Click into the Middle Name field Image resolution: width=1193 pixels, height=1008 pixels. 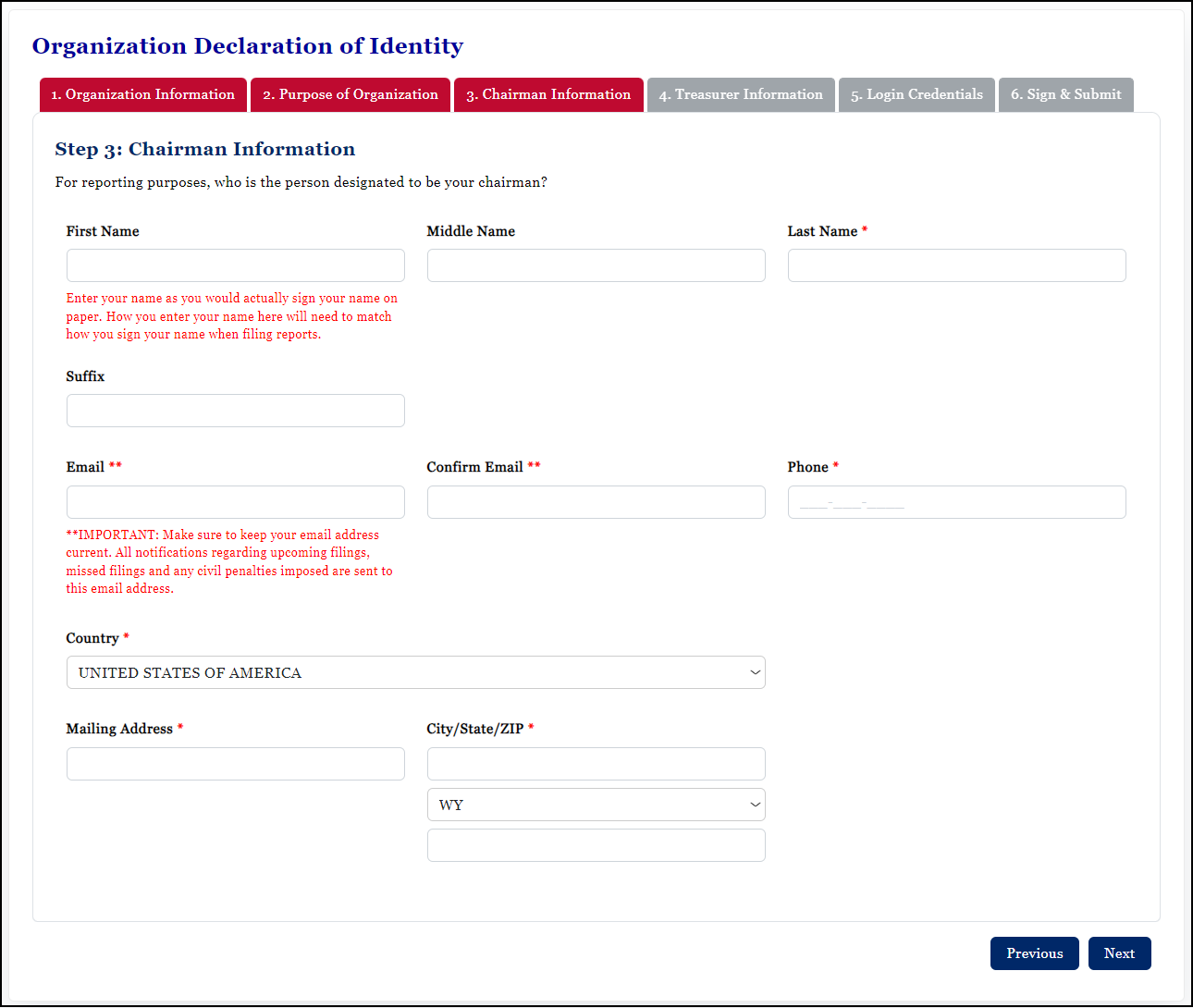tap(596, 265)
